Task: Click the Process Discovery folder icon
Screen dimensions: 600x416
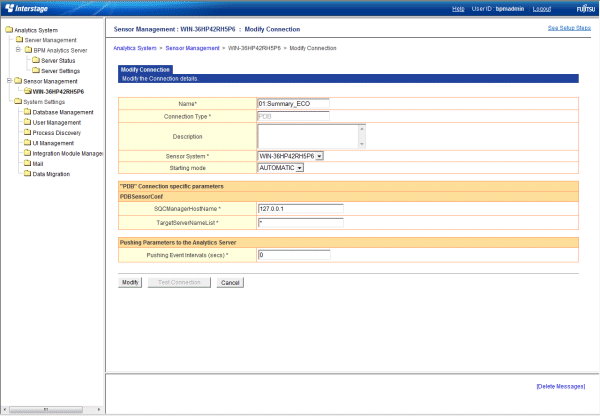Action: tap(27, 132)
